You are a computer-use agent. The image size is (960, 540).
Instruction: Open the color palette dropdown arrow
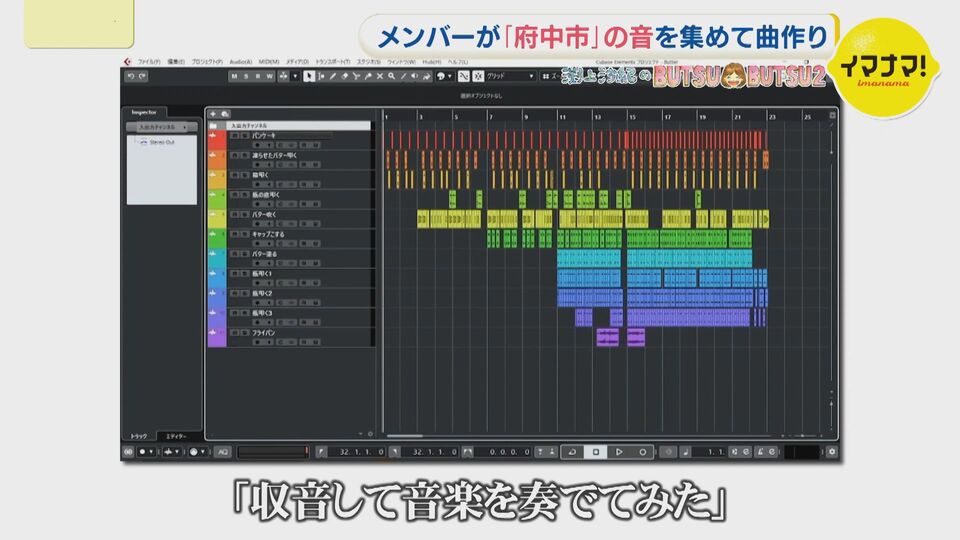point(449,77)
